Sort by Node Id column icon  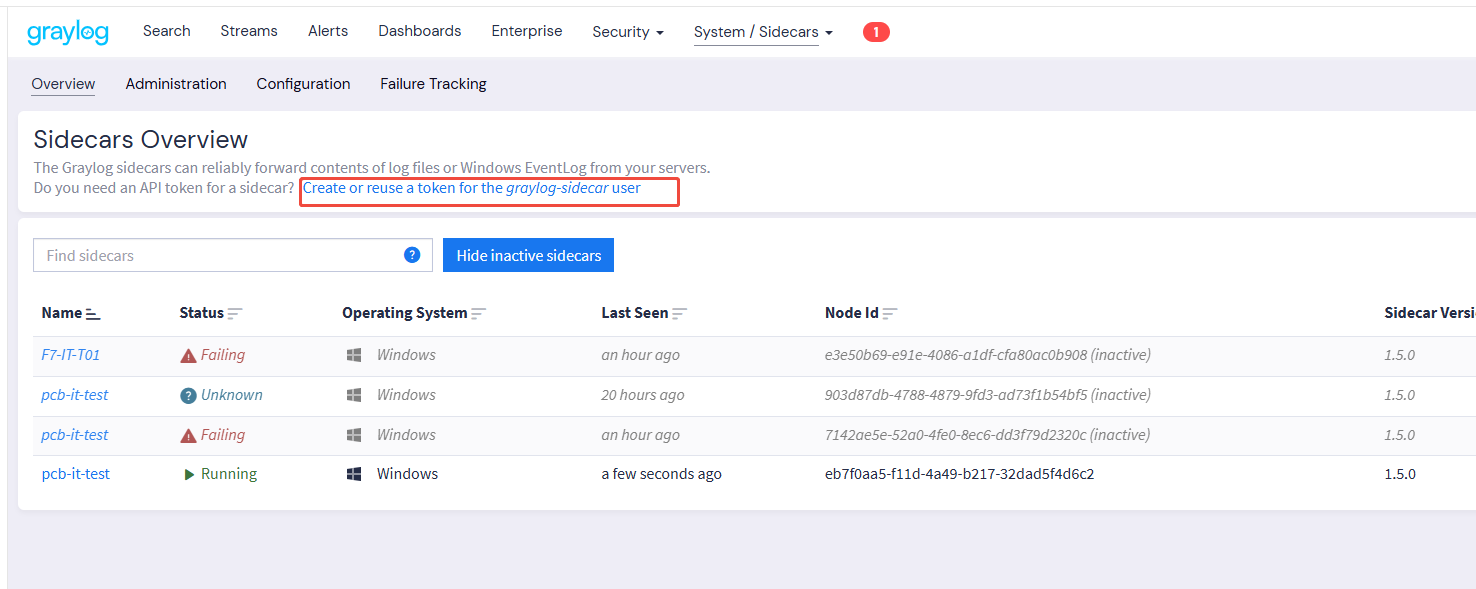click(x=890, y=314)
